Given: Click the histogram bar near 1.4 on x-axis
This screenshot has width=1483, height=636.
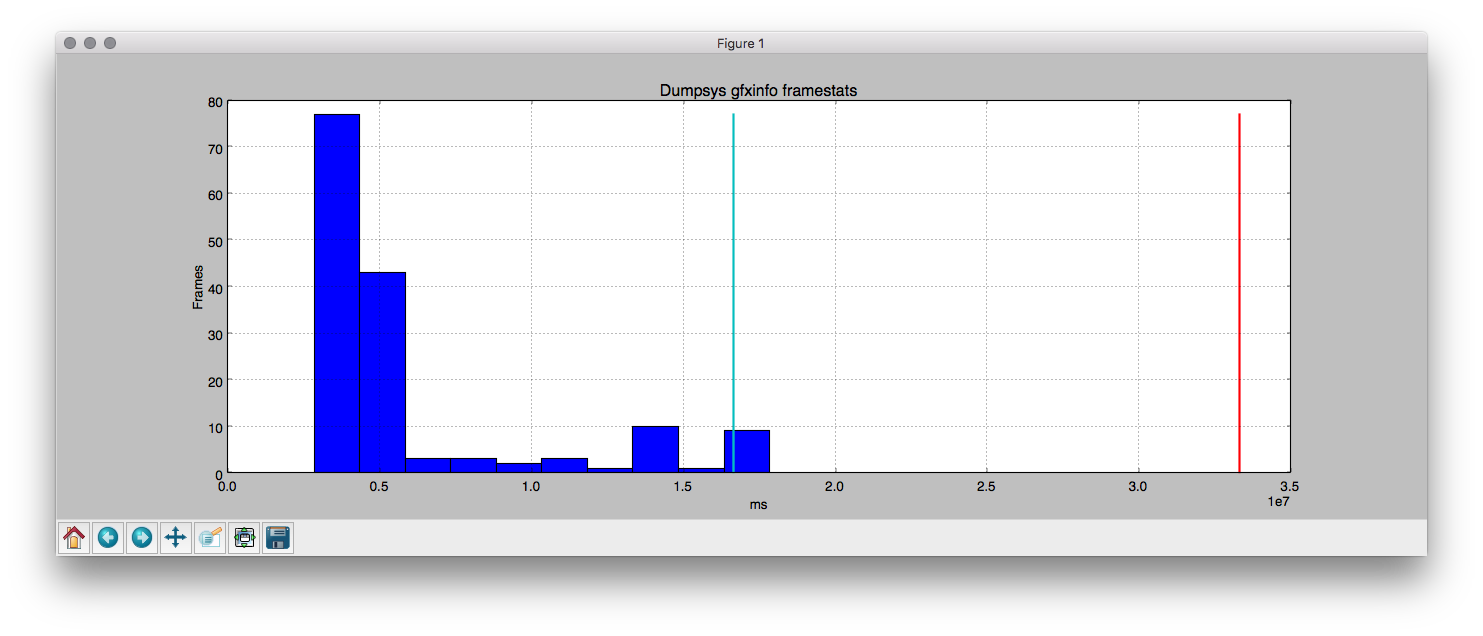Looking at the screenshot, I should (655, 449).
